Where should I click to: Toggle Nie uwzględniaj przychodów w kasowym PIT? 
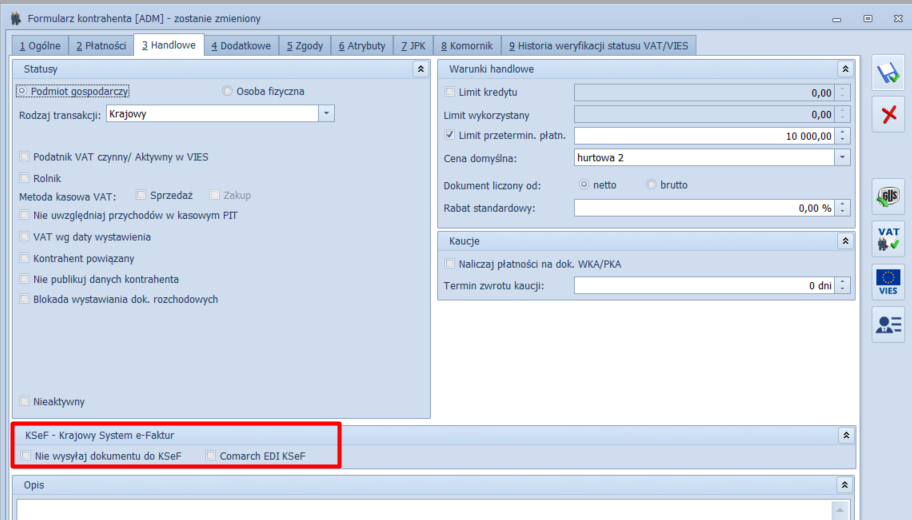(x=24, y=215)
